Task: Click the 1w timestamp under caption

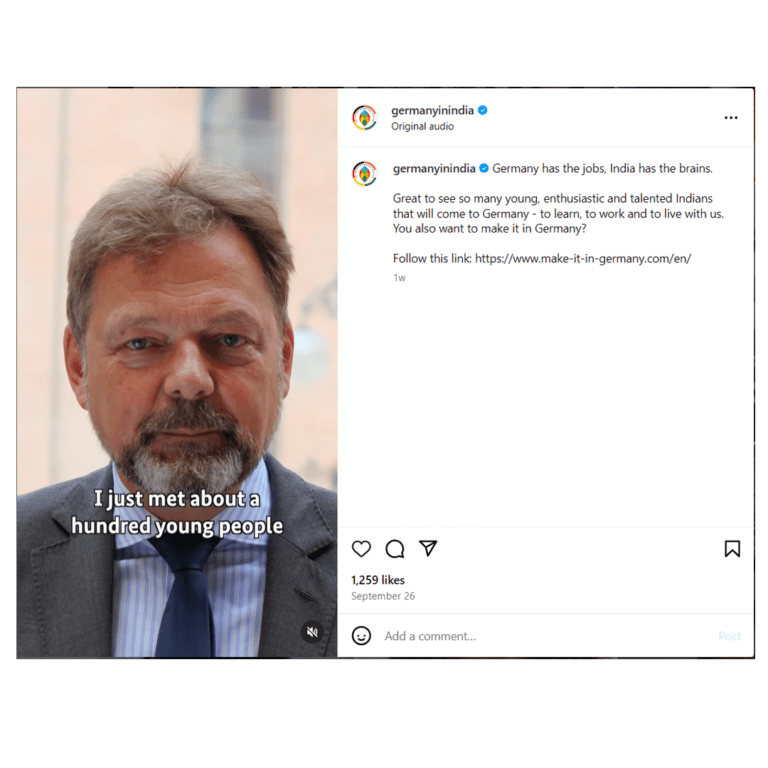Action: point(399,278)
